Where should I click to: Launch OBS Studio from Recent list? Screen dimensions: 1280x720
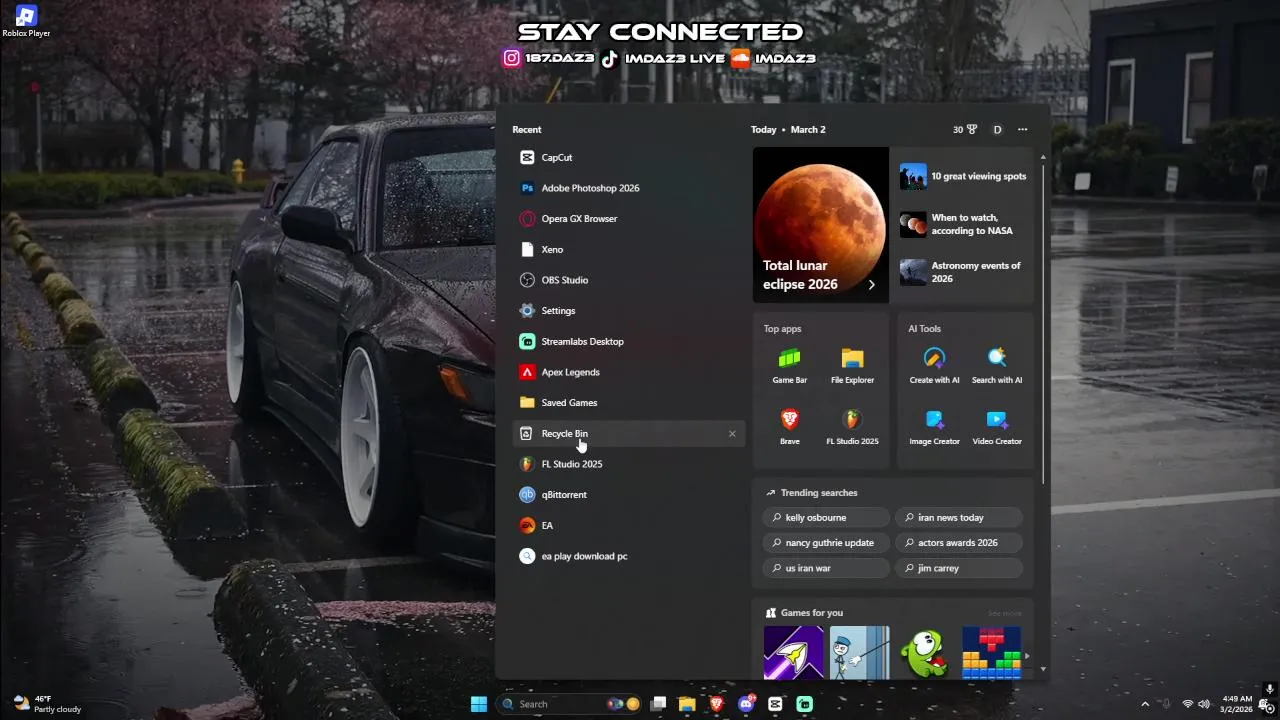(628, 280)
